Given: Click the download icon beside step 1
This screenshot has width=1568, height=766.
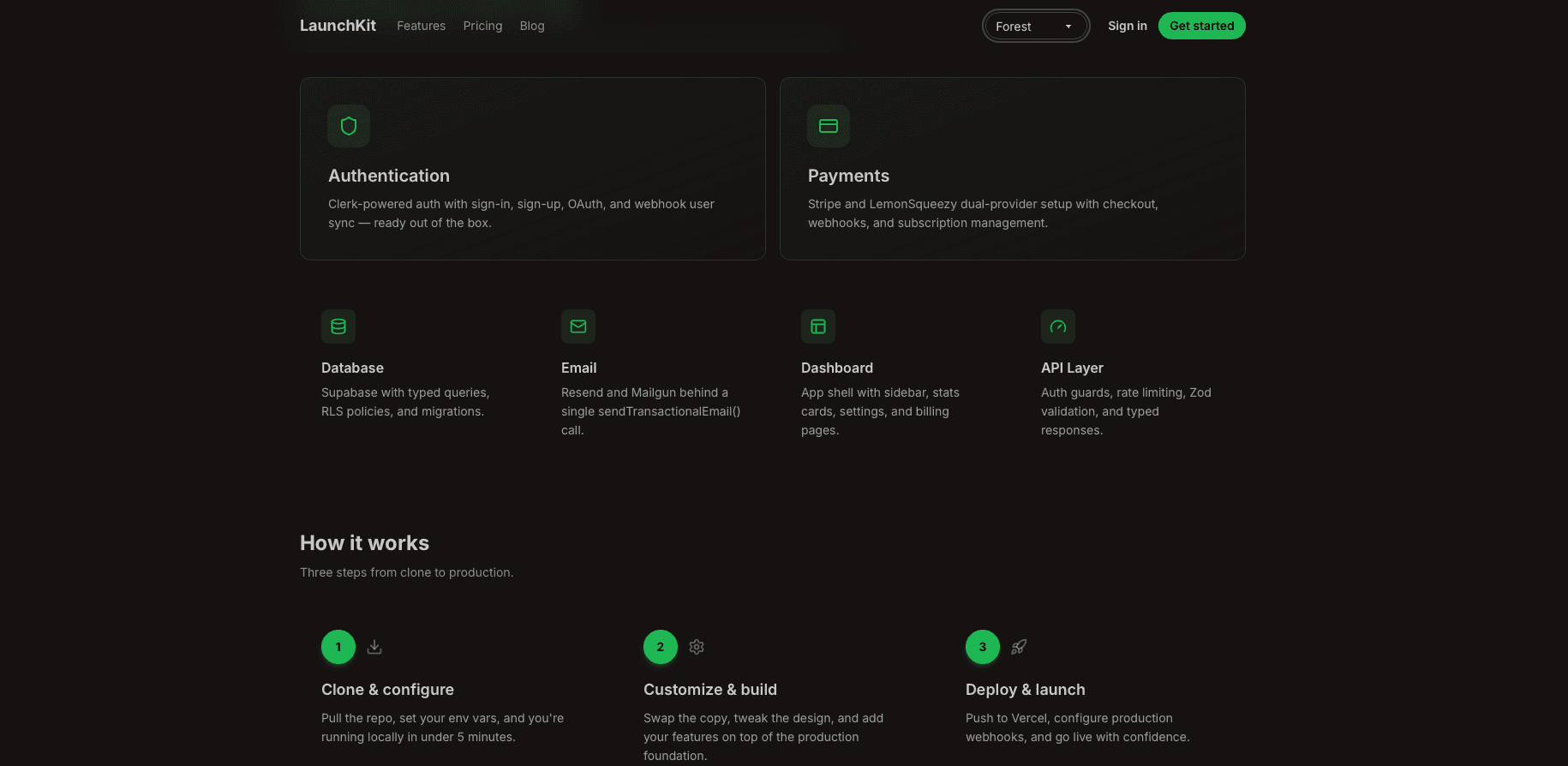Looking at the screenshot, I should coord(374,647).
